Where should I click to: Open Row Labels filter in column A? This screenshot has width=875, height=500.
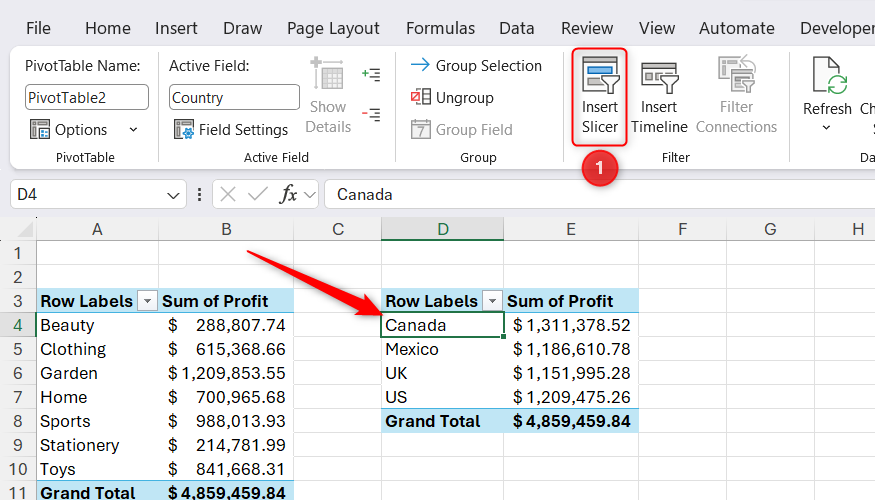(147, 301)
